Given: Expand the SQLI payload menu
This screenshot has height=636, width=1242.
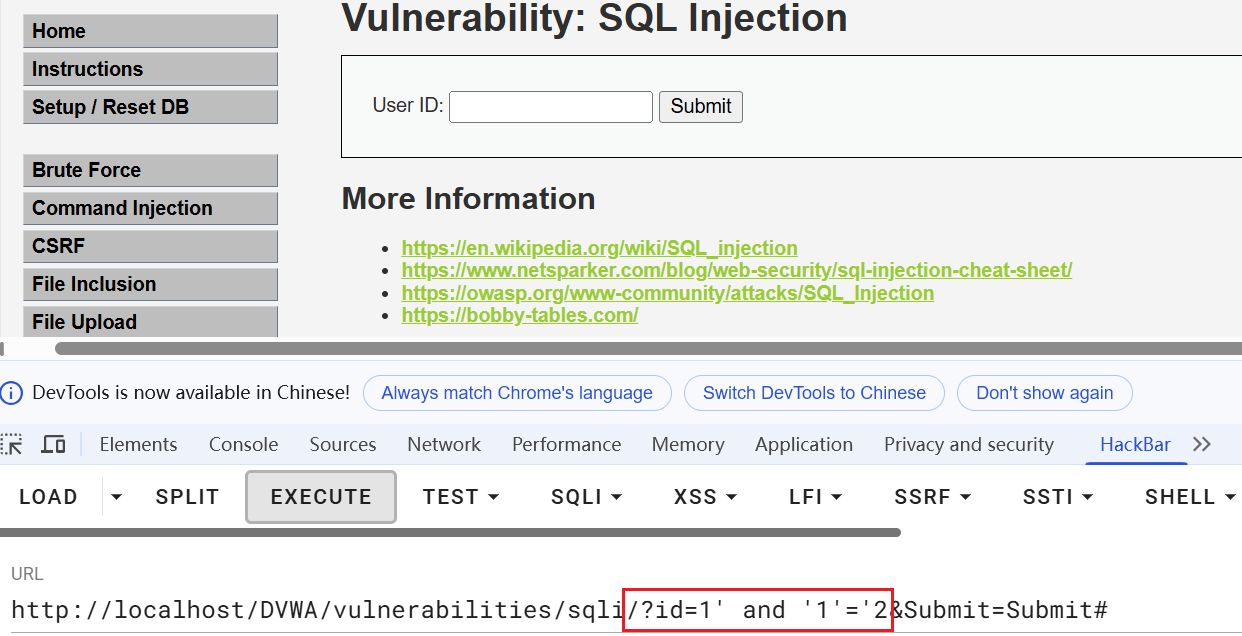Looking at the screenshot, I should click(x=586, y=497).
